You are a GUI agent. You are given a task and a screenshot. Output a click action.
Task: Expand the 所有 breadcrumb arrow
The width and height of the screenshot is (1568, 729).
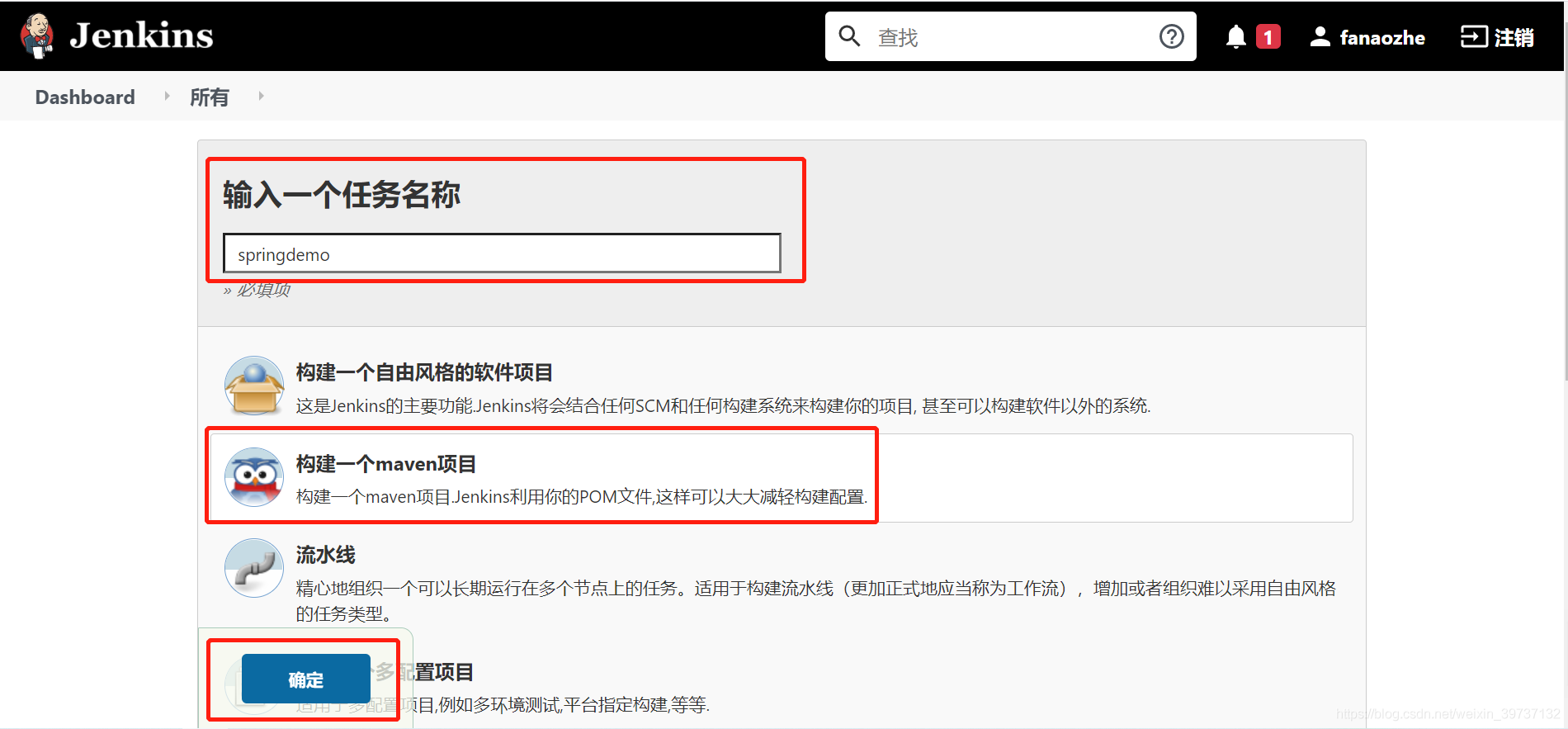(x=261, y=97)
